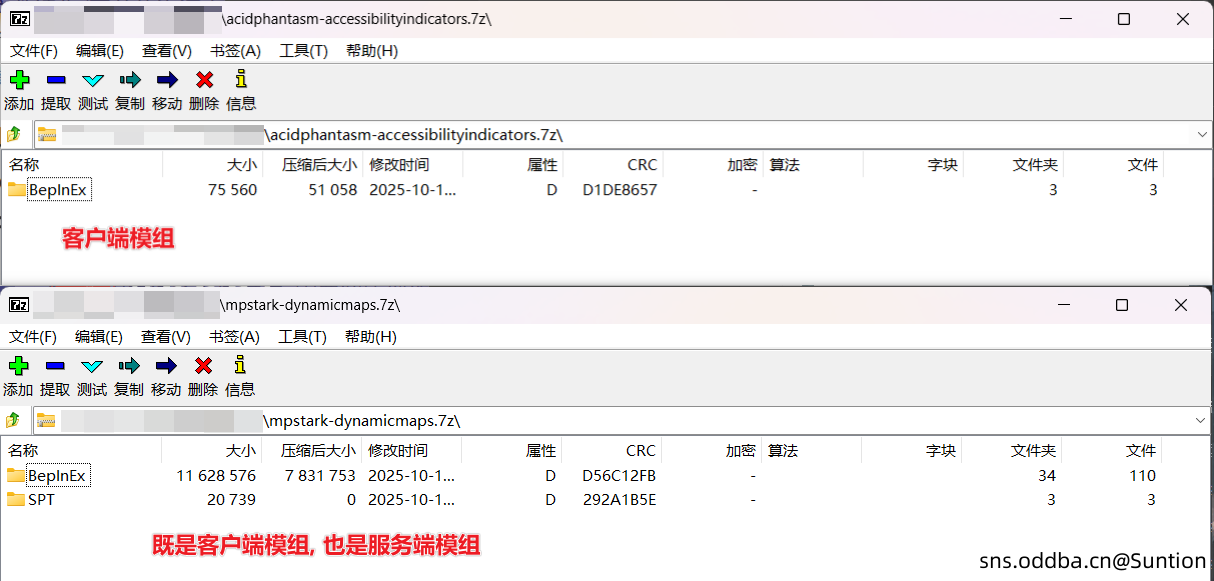Select BepInEx folder in acidphantasm archive
Image resolution: width=1214 pixels, height=581 pixels.
click(58, 190)
